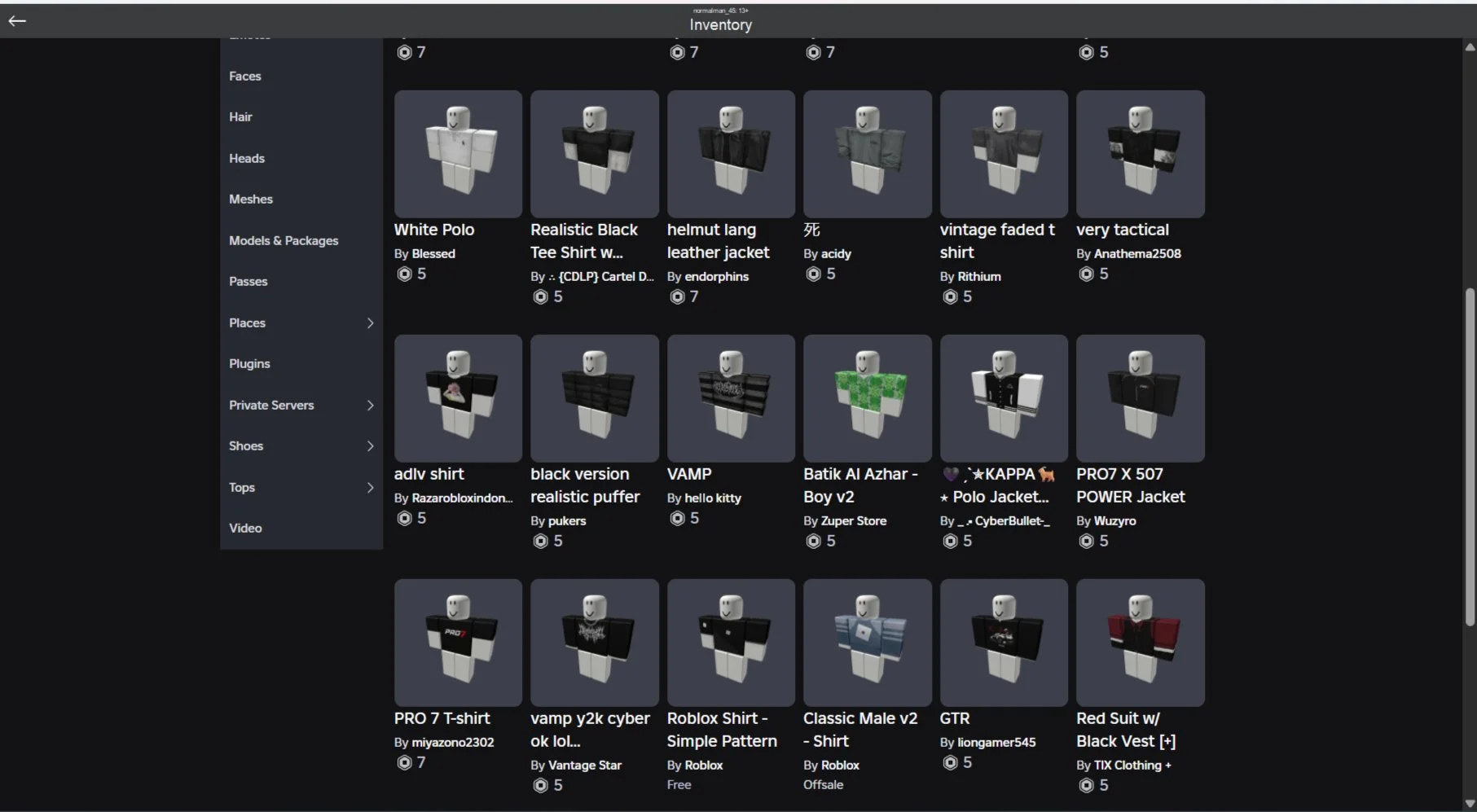Expand the Private Servers submenu arrow
Screen dimensions: 1477x812
(x=370, y=406)
